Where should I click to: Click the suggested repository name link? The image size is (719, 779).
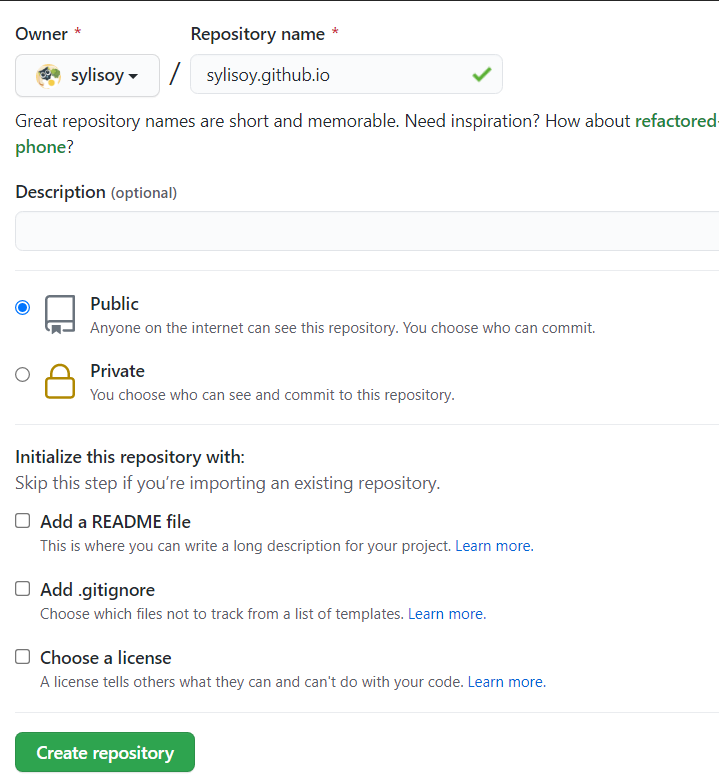(x=676, y=121)
